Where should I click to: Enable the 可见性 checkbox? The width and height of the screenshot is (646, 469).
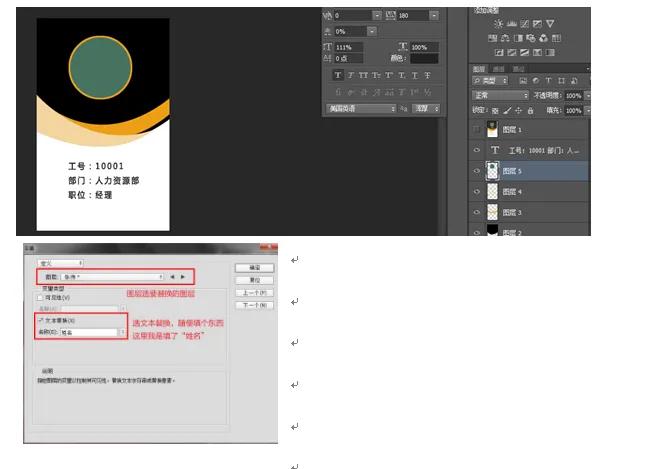point(39,297)
